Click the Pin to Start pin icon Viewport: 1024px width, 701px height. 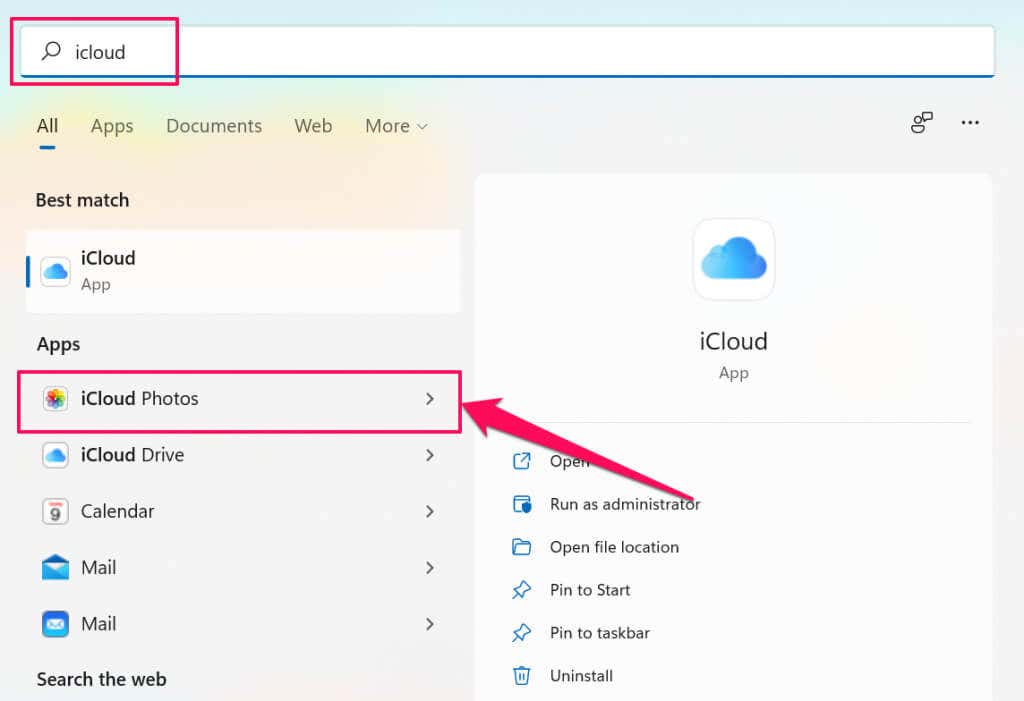pyautogui.click(x=522, y=590)
